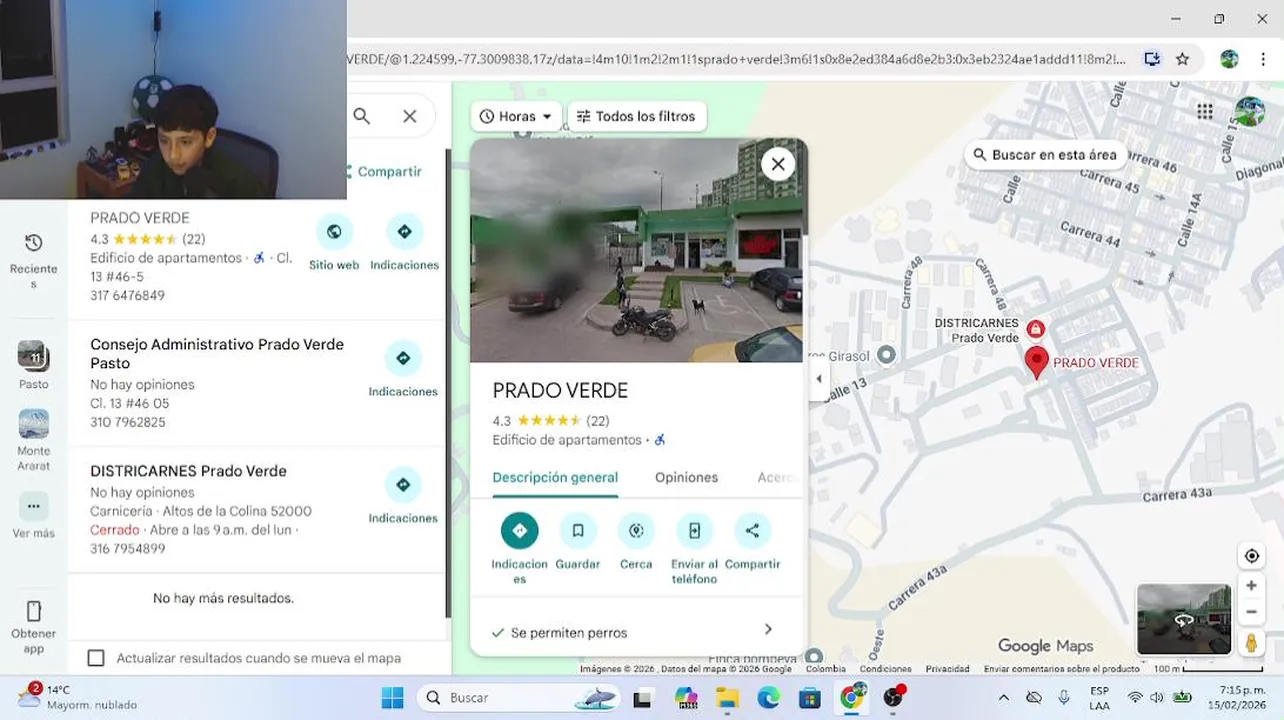
Task: Switch to the partially visible Acerca de tab
Action: click(777, 477)
